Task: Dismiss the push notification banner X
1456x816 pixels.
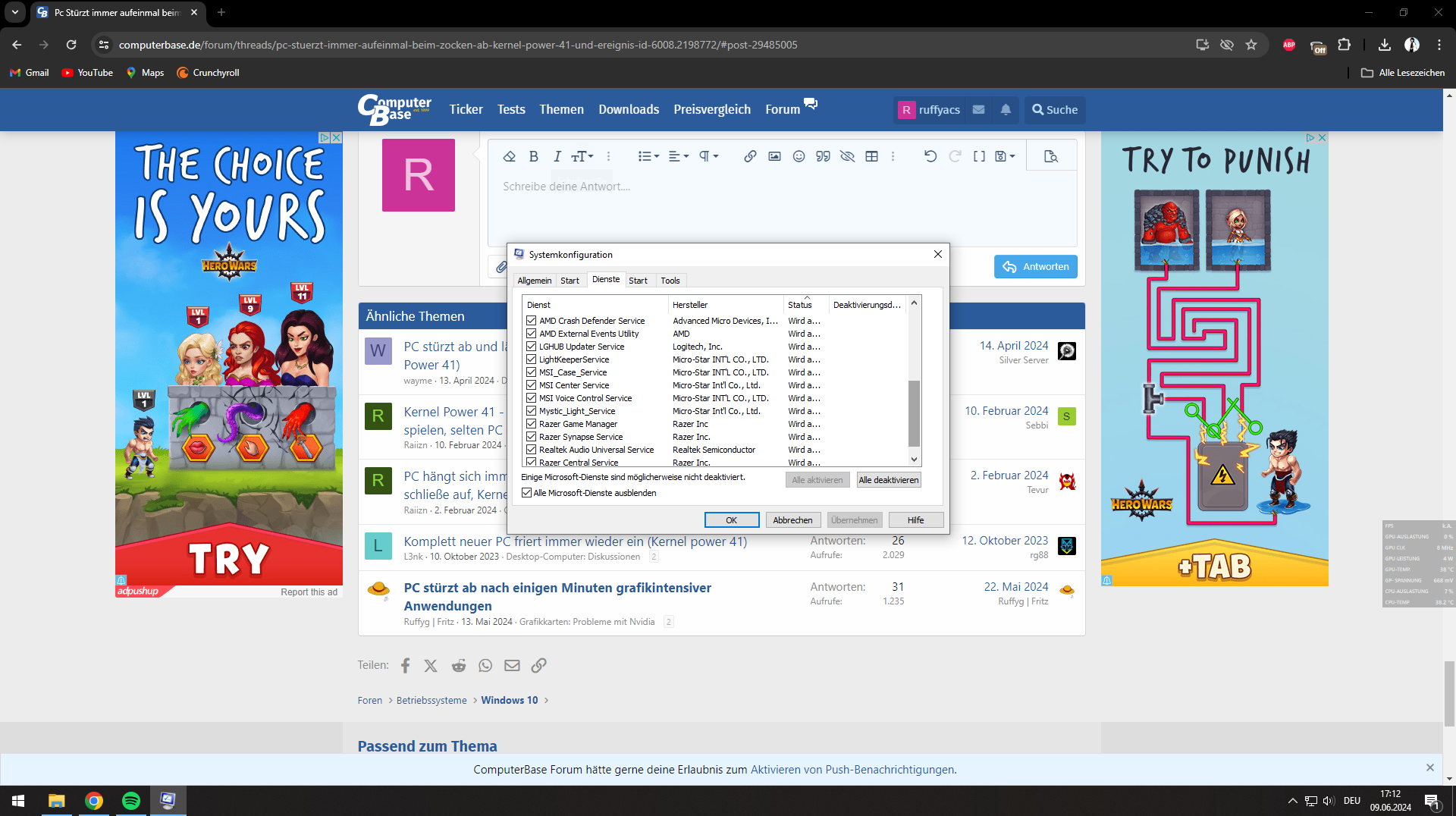Action: click(x=1430, y=767)
